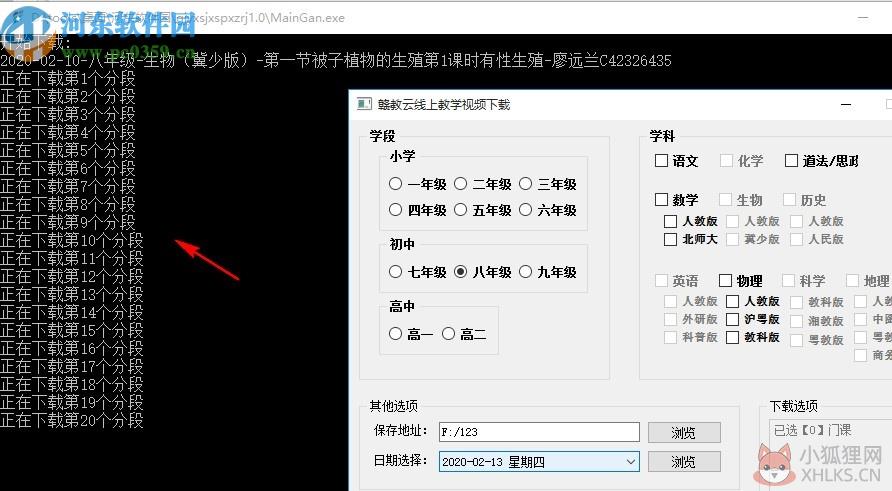Screen dimensions: 892x491
Task: Click console line 正在下载第20个分段
Action: 72,420
